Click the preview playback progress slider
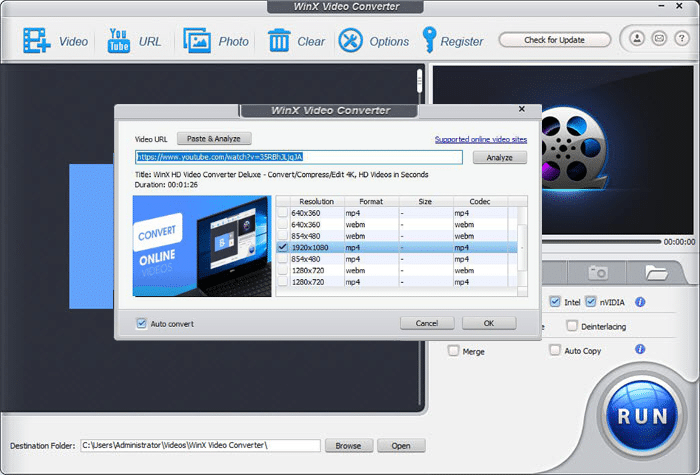The height and width of the screenshot is (475, 700). (x=600, y=242)
